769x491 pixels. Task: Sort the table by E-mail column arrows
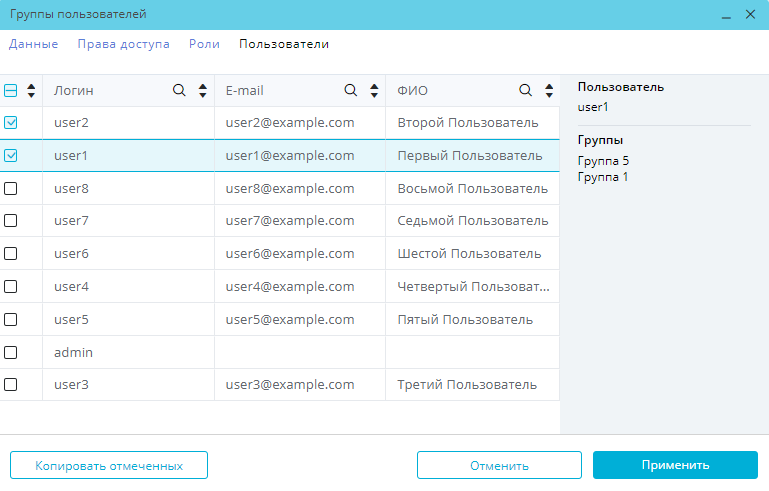click(374, 90)
